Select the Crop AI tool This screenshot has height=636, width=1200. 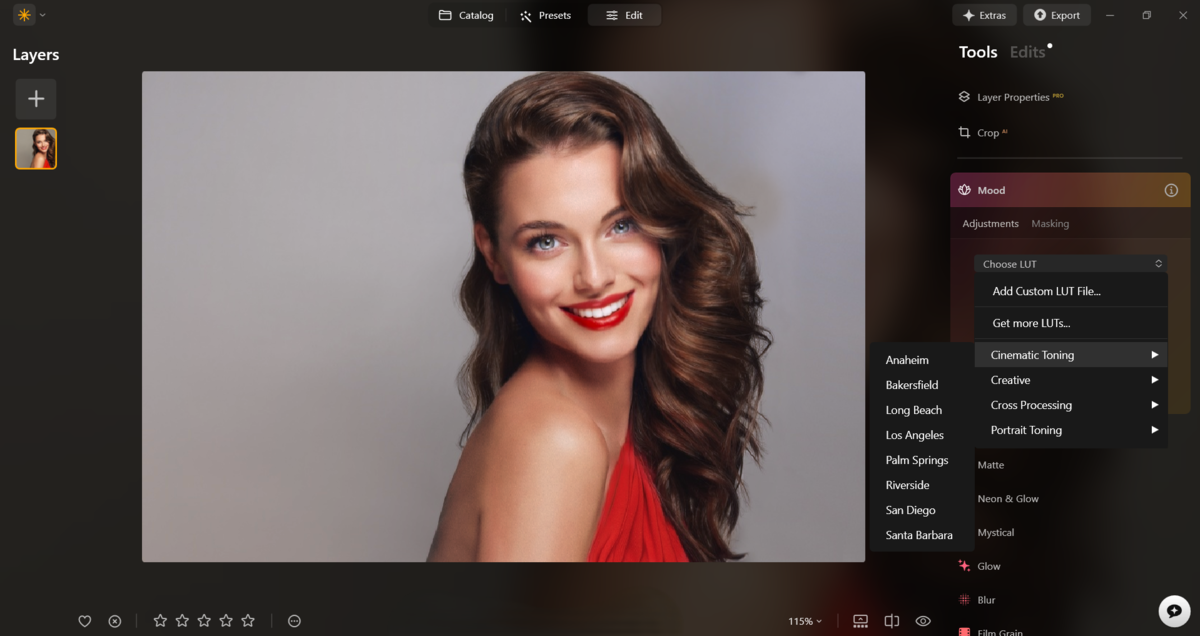tap(984, 132)
